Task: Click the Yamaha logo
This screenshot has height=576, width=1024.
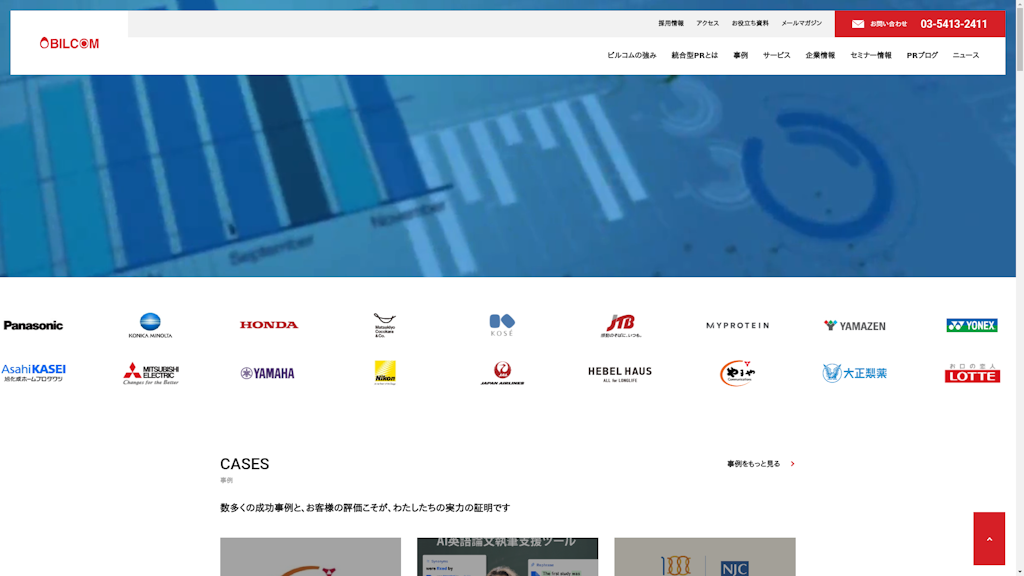Action: pyautogui.click(x=267, y=373)
